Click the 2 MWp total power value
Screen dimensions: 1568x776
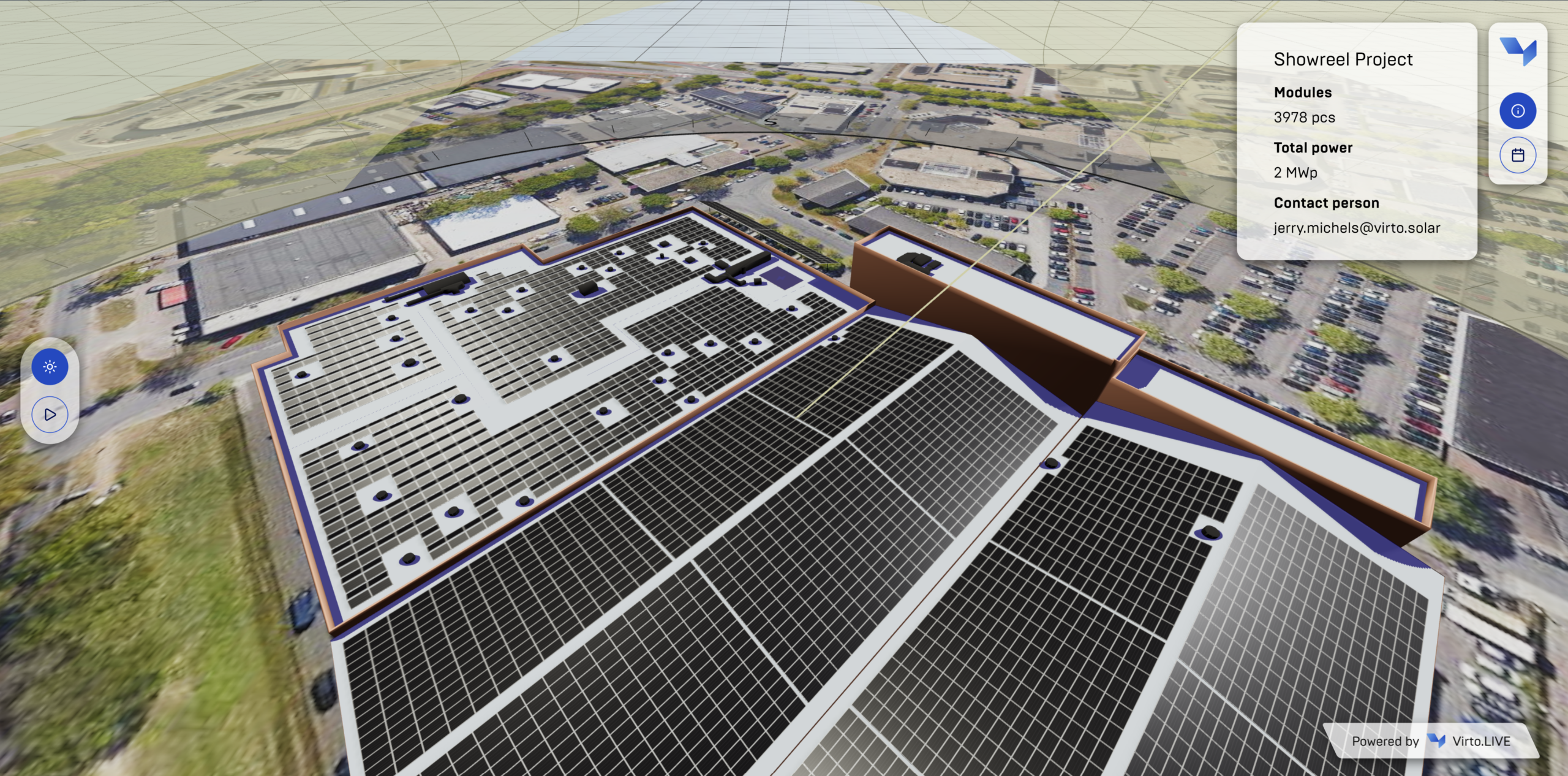tap(1295, 173)
